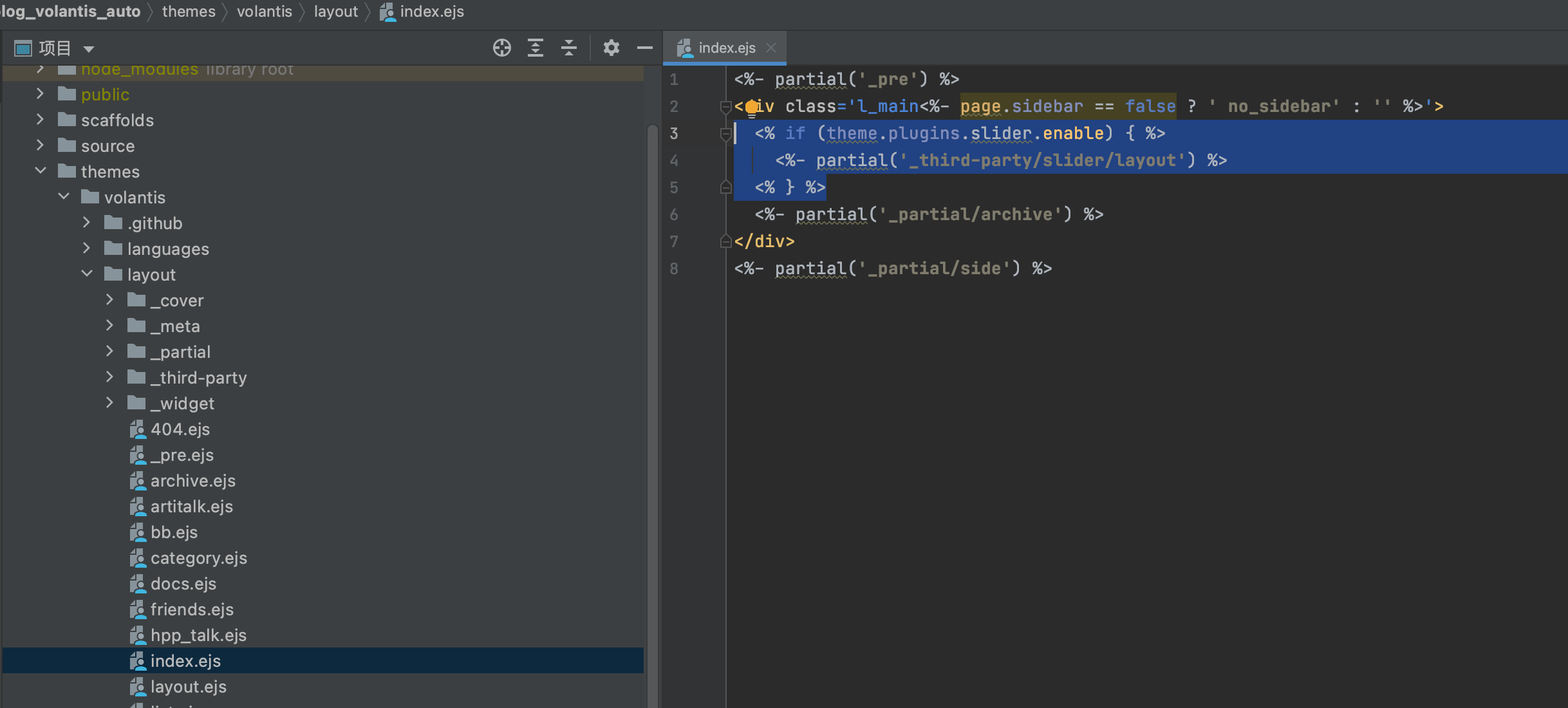
Task: Click fold end marker on line 5
Action: 725,187
